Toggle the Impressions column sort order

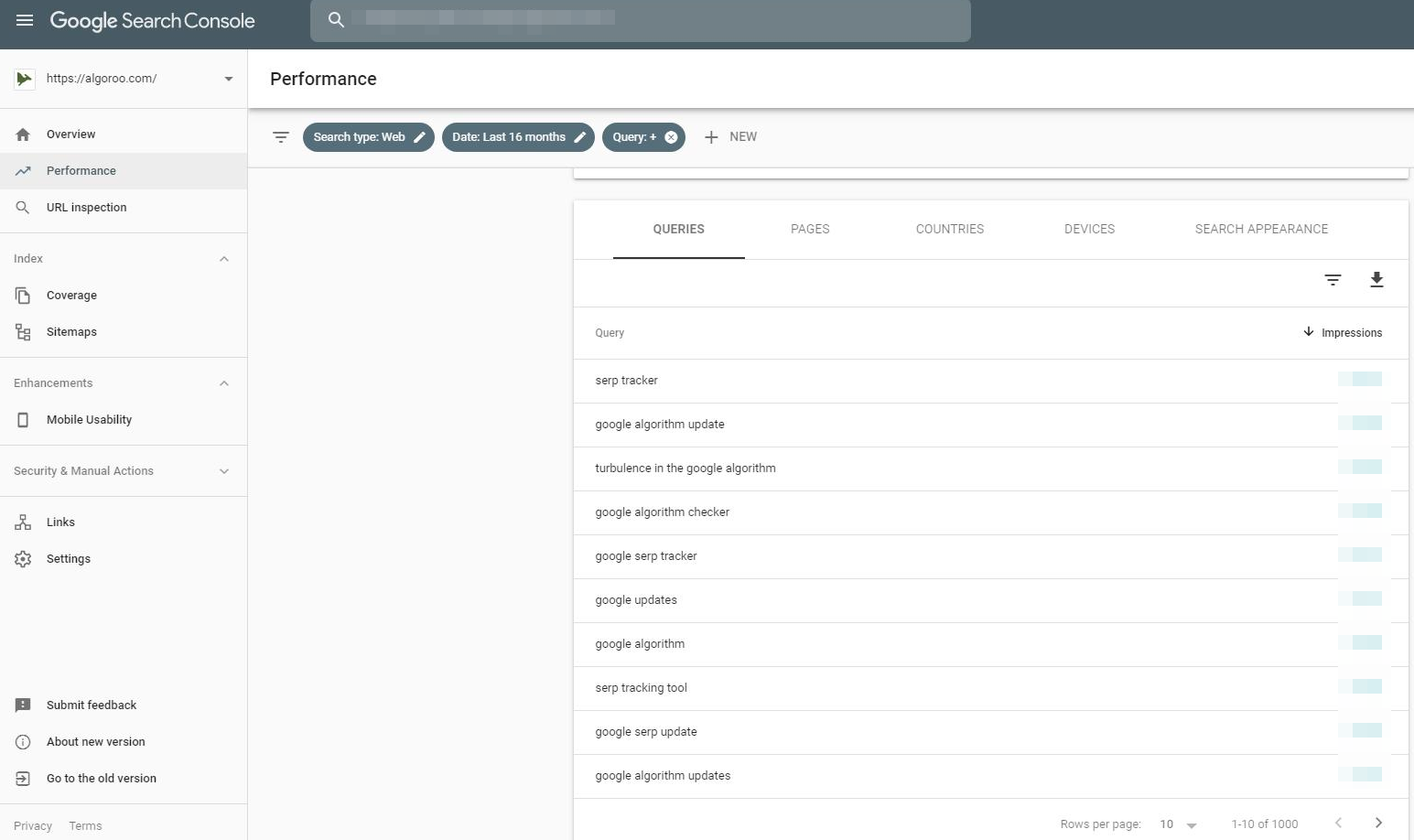tap(1342, 332)
